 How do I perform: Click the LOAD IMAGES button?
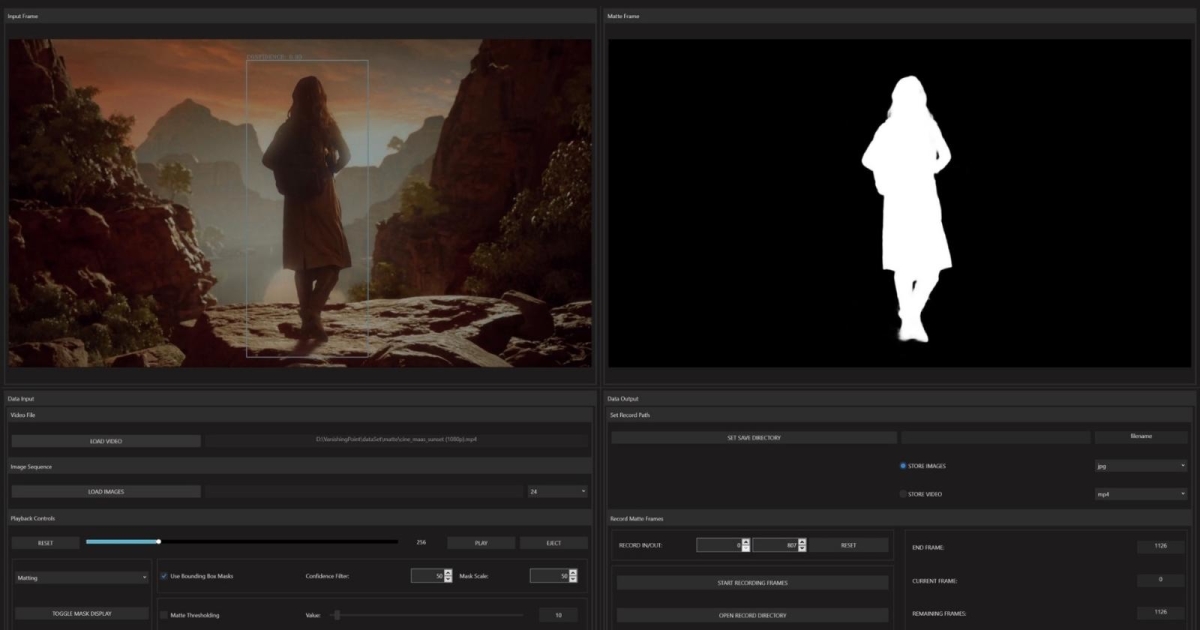point(106,491)
